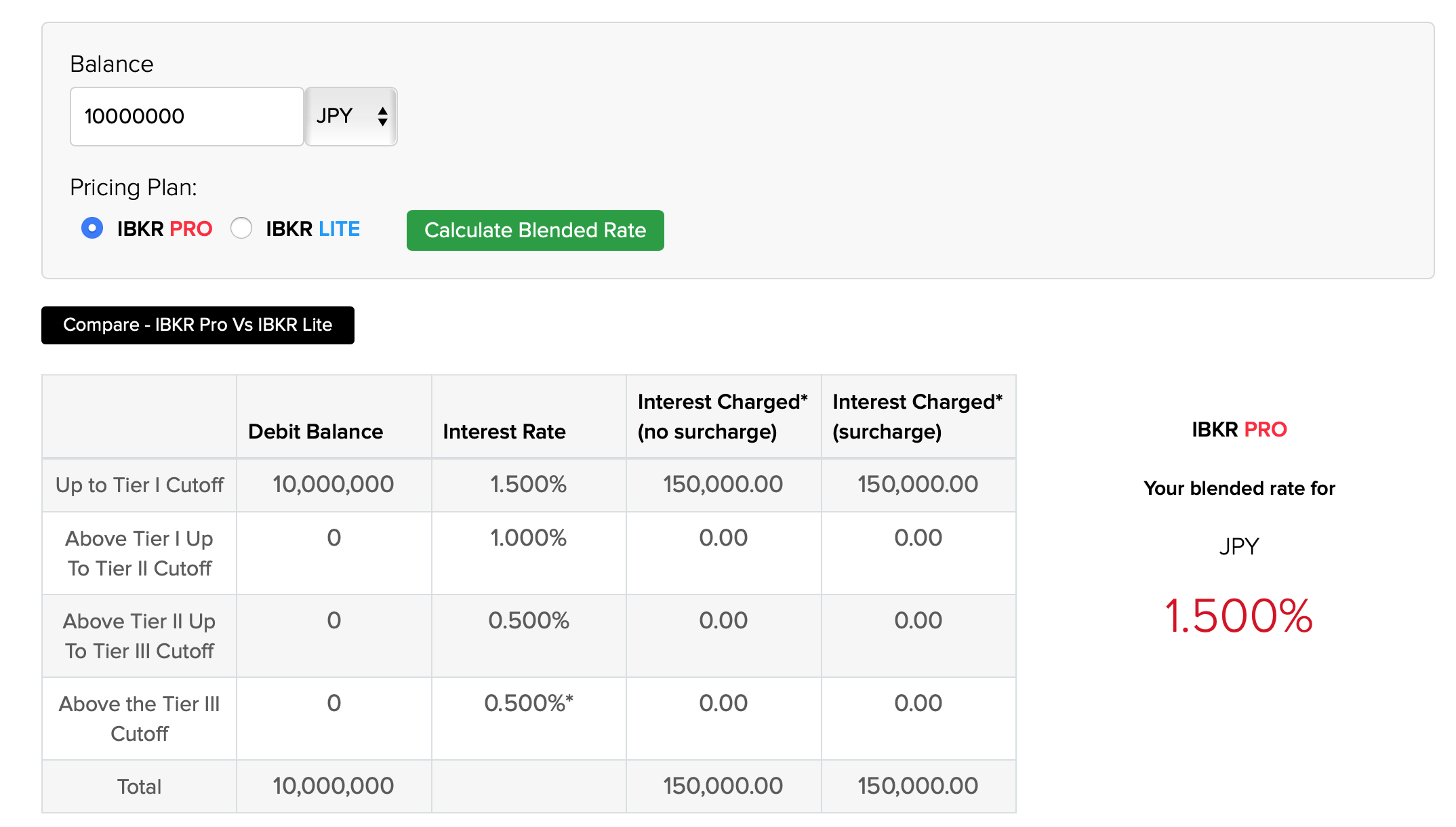Click the 1.000% interest rate cell
Screen dimensions: 1456x827
coord(529,538)
